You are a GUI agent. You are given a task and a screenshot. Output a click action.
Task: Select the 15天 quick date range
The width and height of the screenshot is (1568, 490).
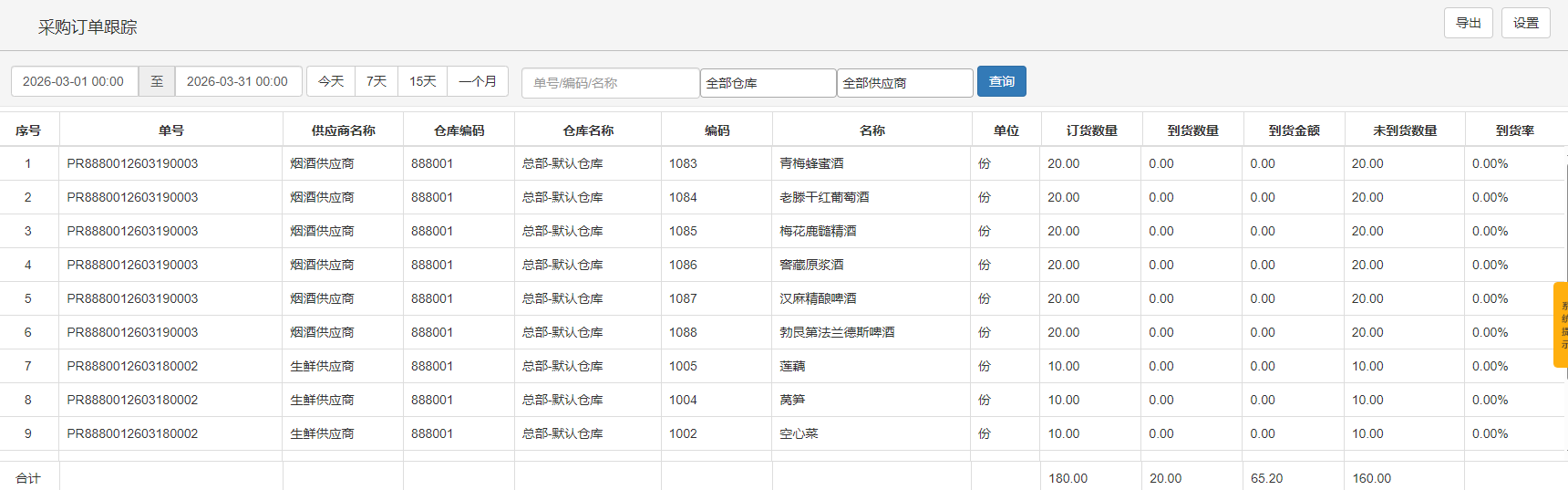[422, 81]
